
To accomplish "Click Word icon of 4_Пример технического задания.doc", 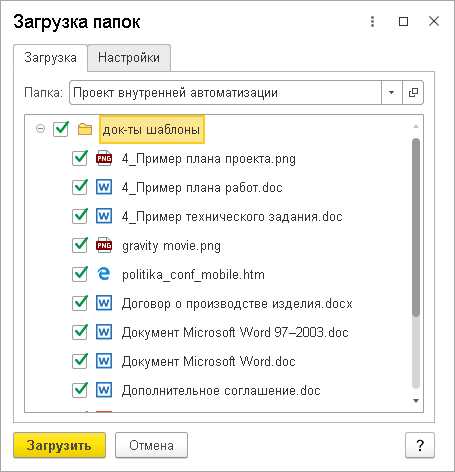I will click(x=104, y=216).
